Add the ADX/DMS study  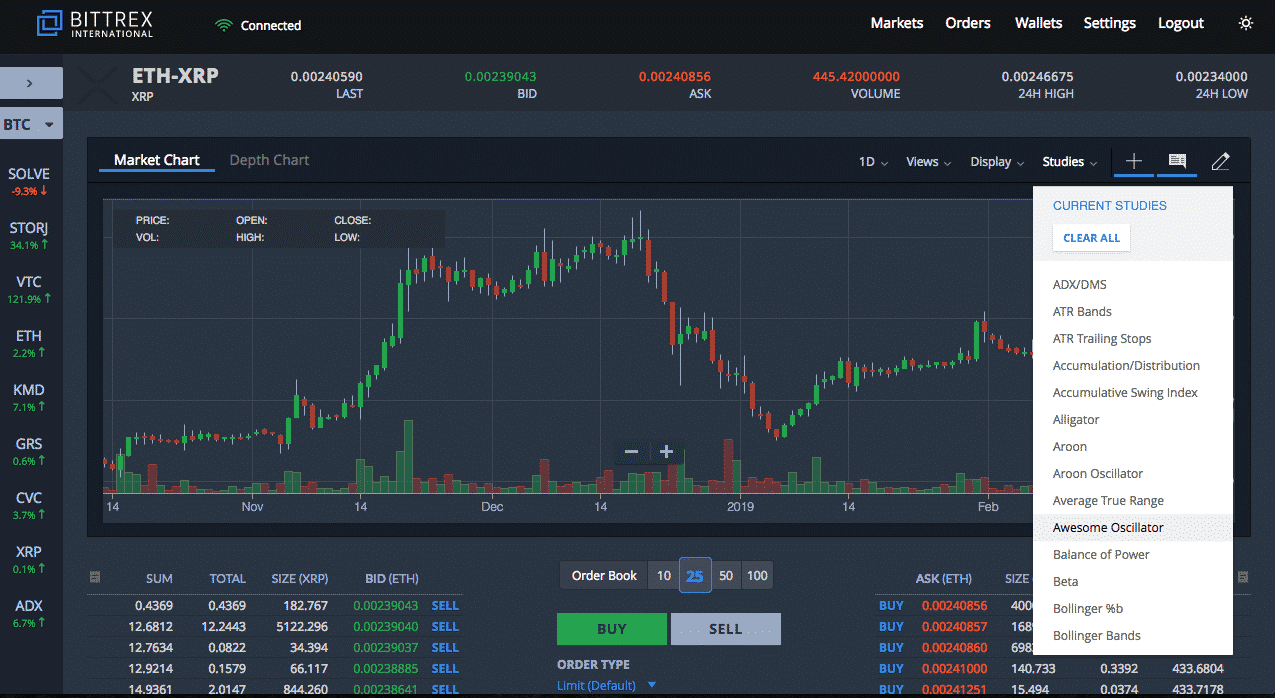pos(1133,285)
